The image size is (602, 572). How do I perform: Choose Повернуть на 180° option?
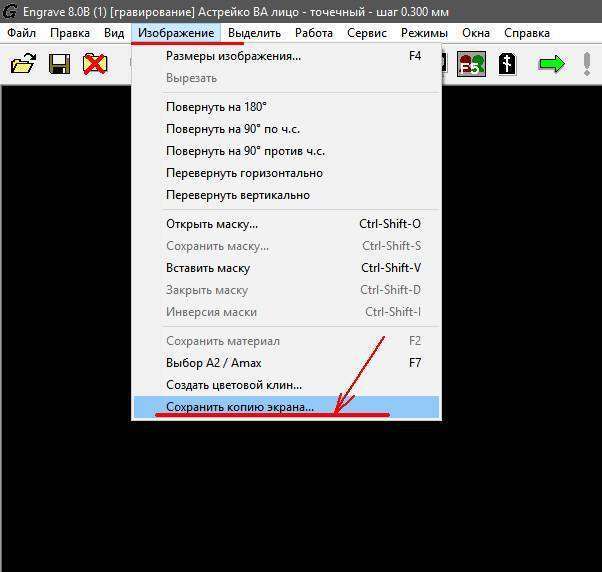click(216, 107)
